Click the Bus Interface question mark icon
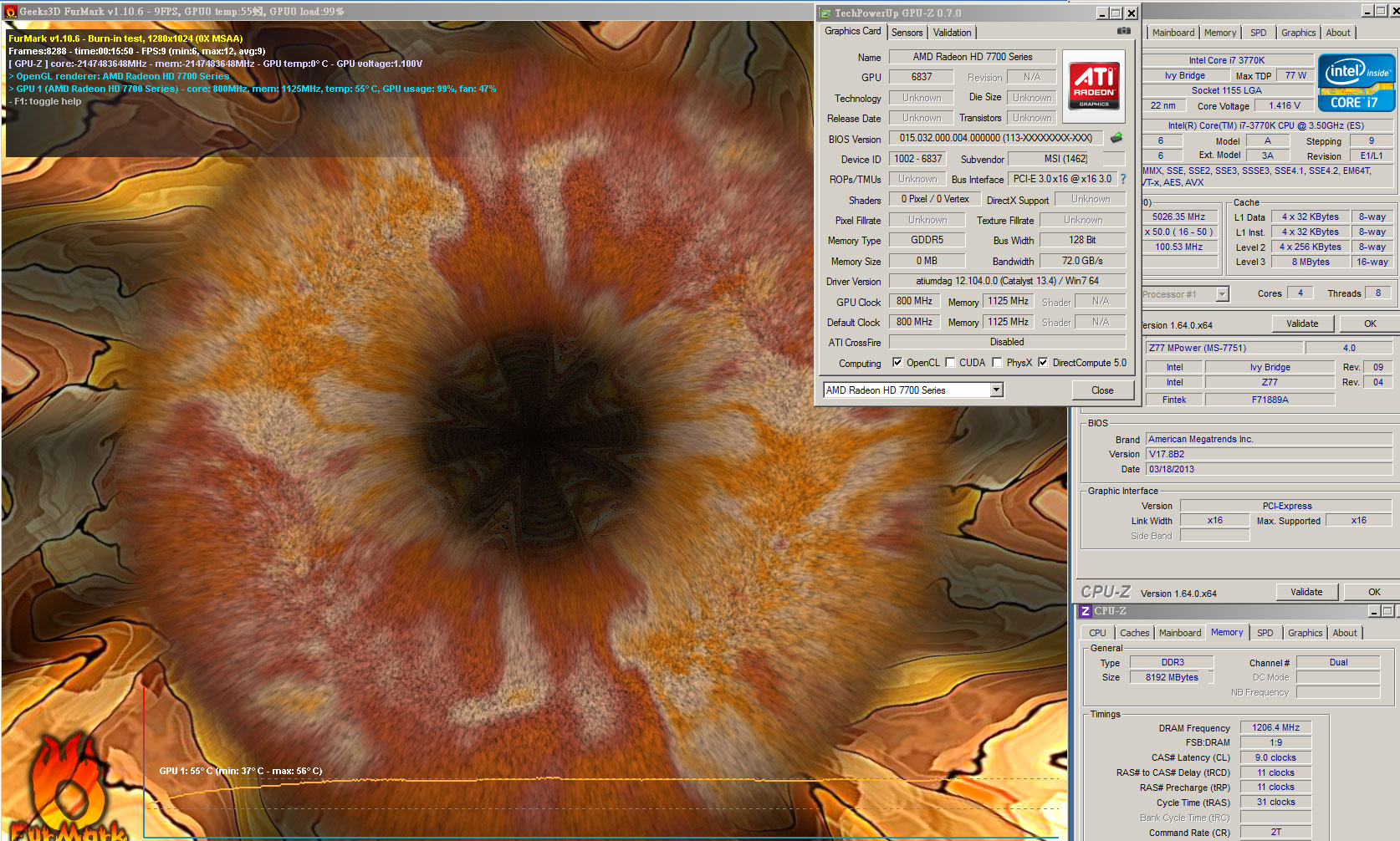Image resolution: width=1400 pixels, height=841 pixels. pos(1123,179)
